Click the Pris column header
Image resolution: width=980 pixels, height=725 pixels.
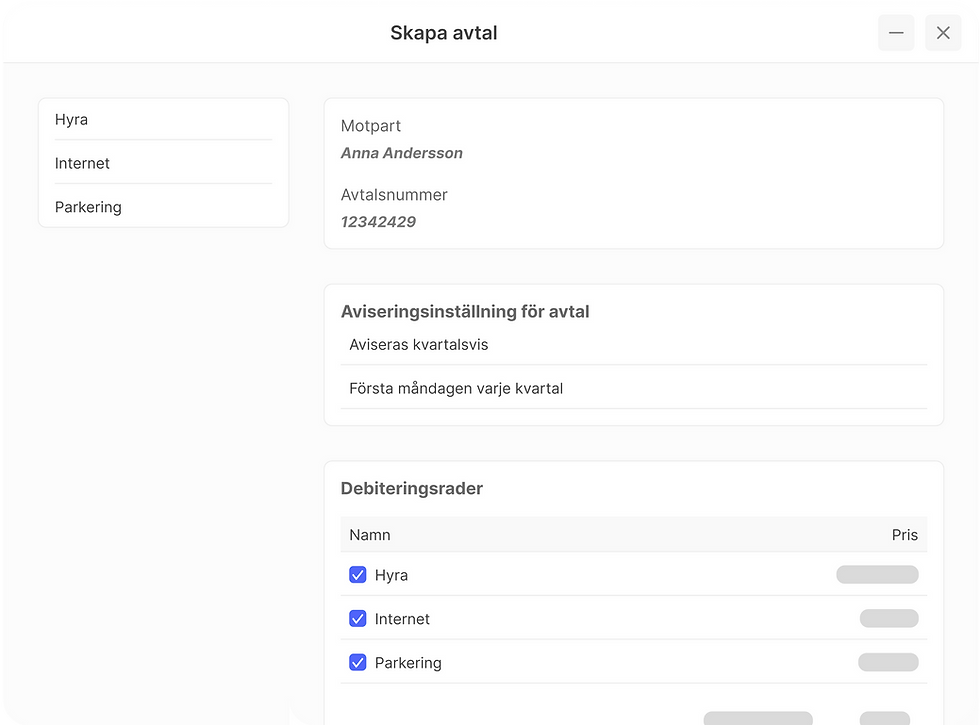tap(904, 535)
